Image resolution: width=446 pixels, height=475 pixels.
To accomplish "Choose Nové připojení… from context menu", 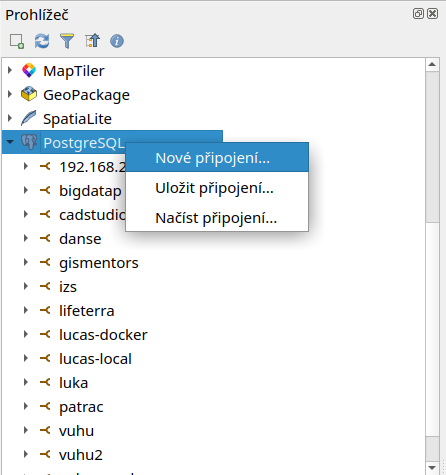I will point(217,158).
